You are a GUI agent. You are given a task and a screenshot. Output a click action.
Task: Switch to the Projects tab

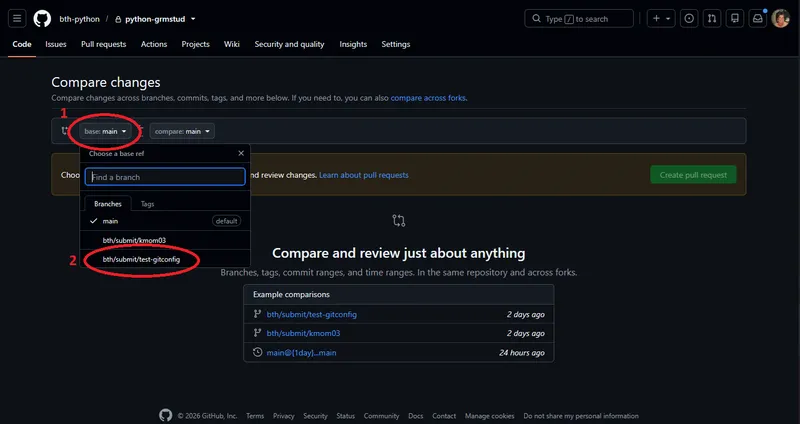(195, 44)
